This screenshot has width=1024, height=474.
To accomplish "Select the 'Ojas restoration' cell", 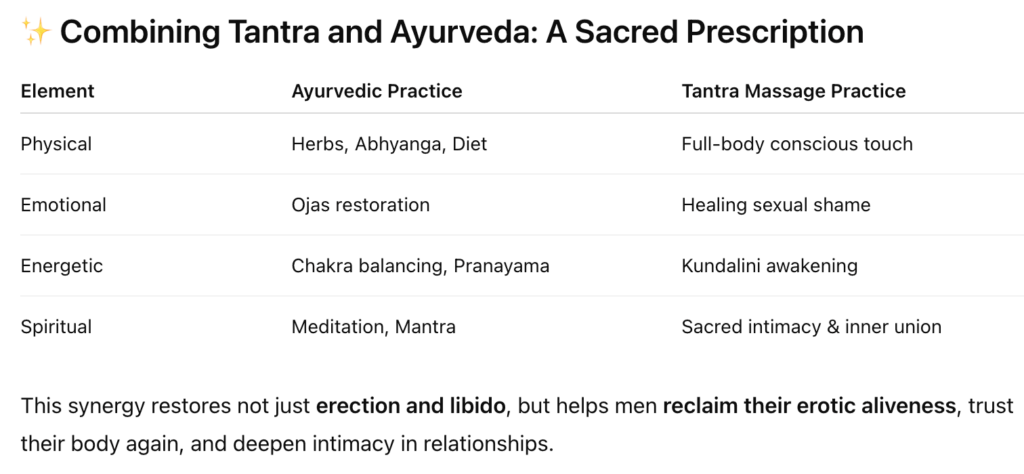I will (360, 205).
